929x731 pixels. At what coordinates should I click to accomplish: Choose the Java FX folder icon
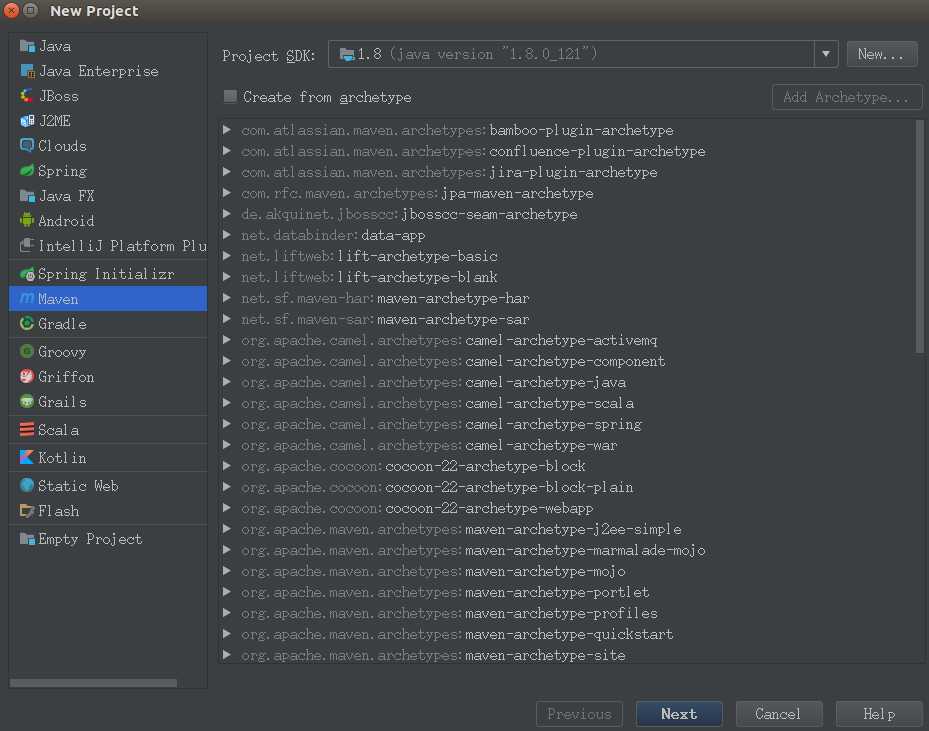tap(27, 196)
